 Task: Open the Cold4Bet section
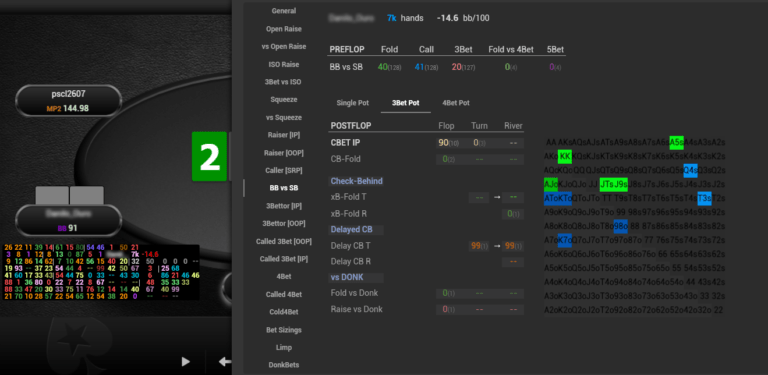click(x=284, y=312)
